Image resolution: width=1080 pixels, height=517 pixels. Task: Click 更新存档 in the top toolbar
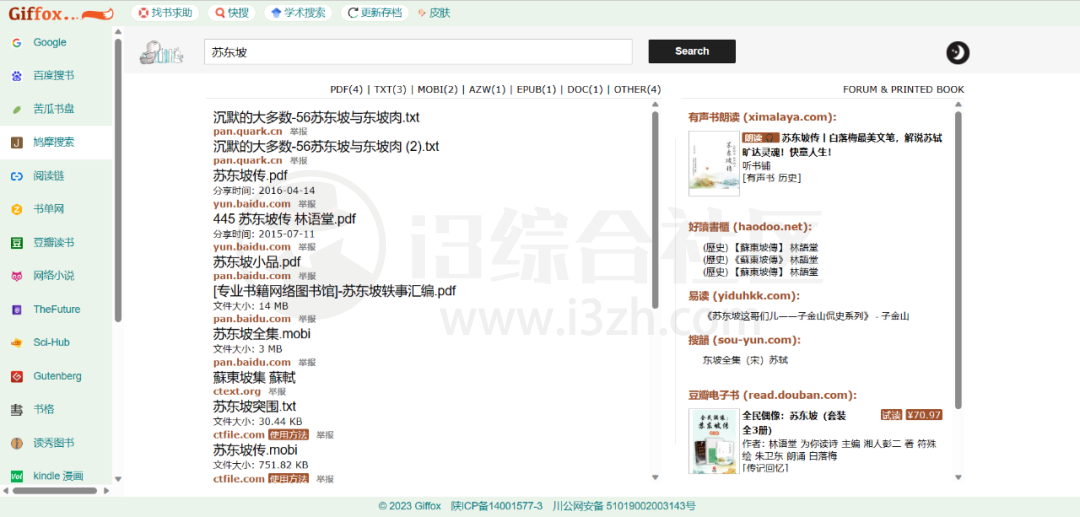pos(374,12)
